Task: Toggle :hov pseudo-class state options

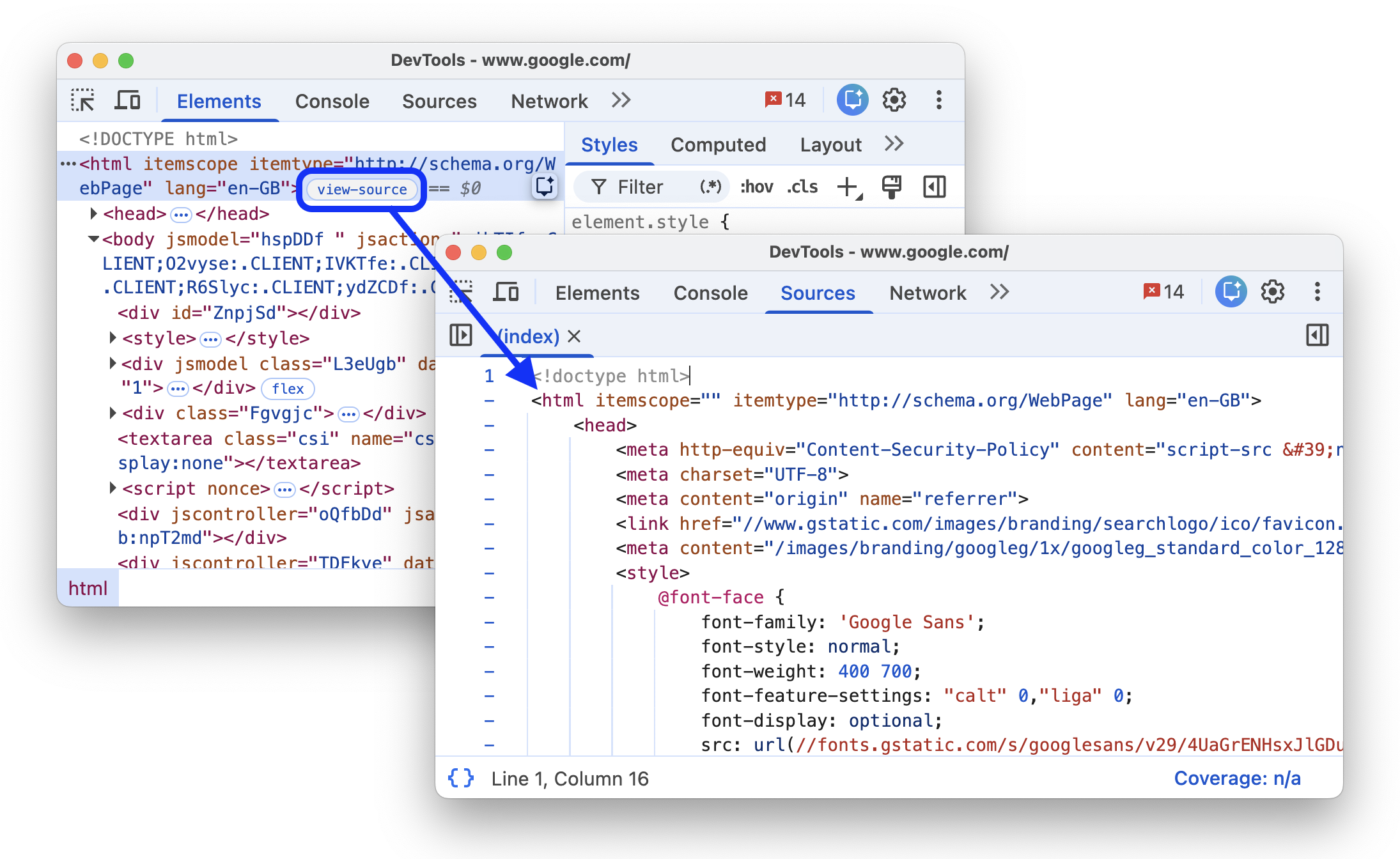Action: (756, 187)
